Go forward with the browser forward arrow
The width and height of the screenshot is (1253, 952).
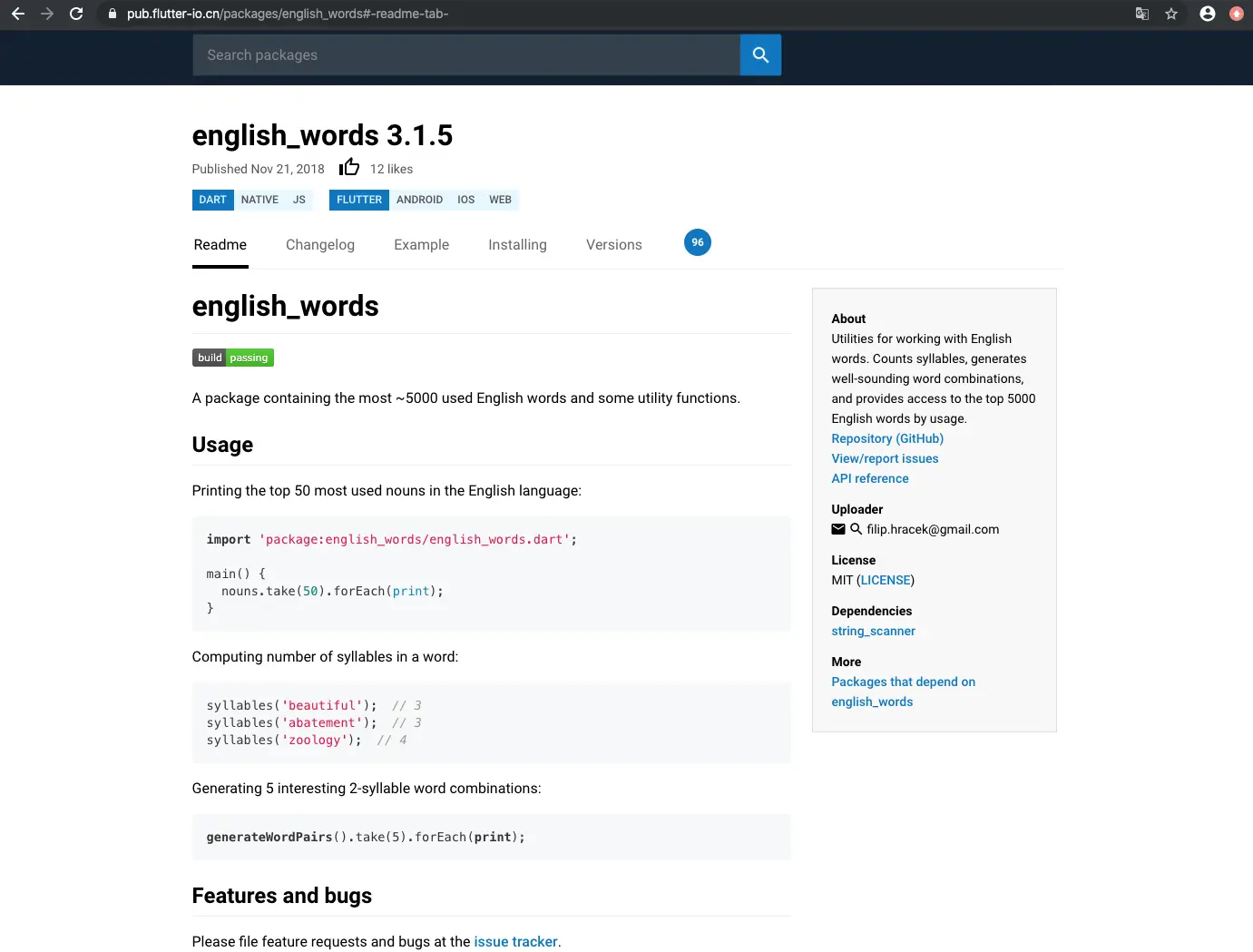coord(47,14)
